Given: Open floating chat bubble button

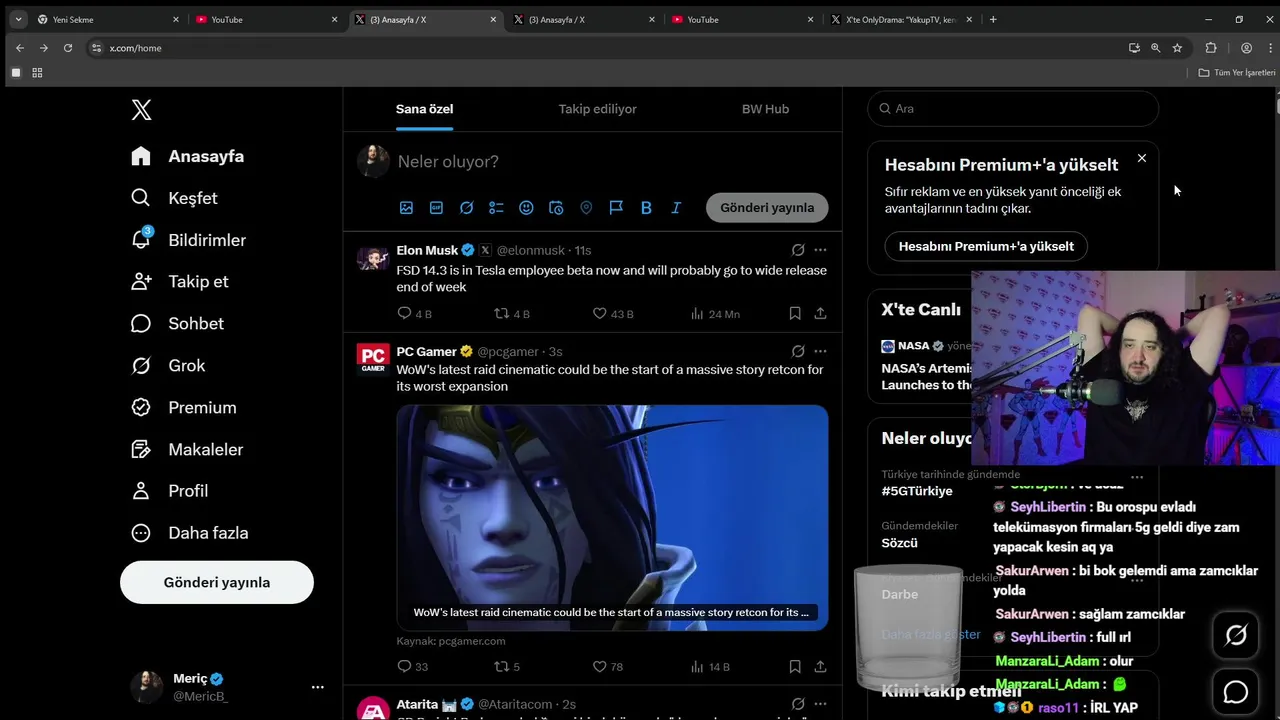Looking at the screenshot, I should tap(1236, 692).
